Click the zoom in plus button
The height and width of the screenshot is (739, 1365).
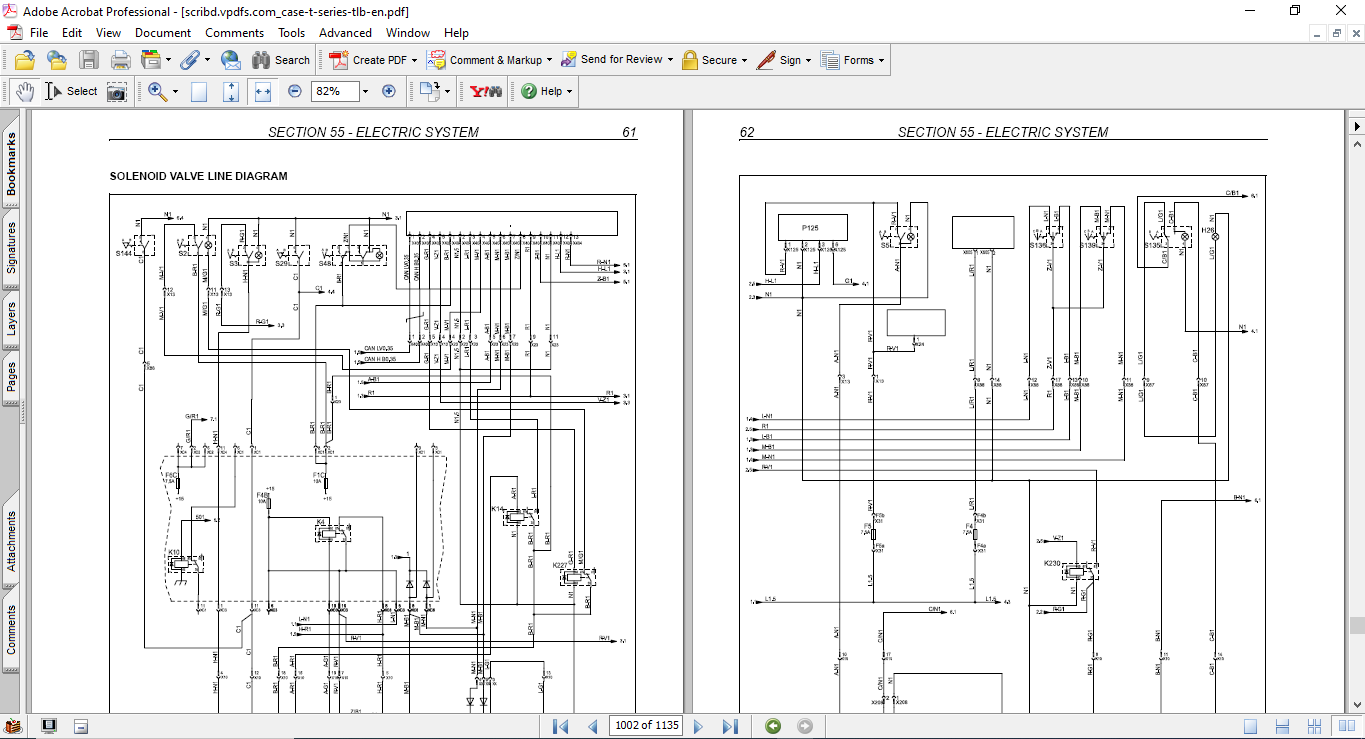click(x=389, y=91)
